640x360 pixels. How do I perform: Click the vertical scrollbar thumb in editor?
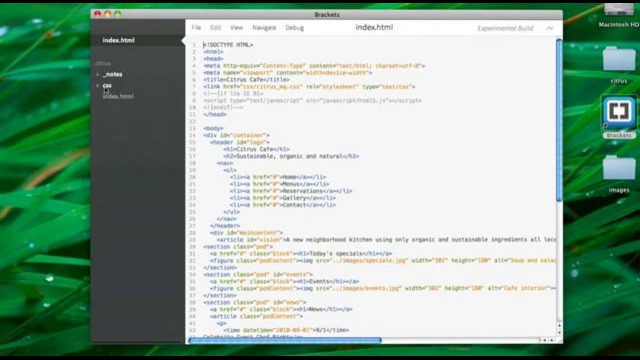559,120
